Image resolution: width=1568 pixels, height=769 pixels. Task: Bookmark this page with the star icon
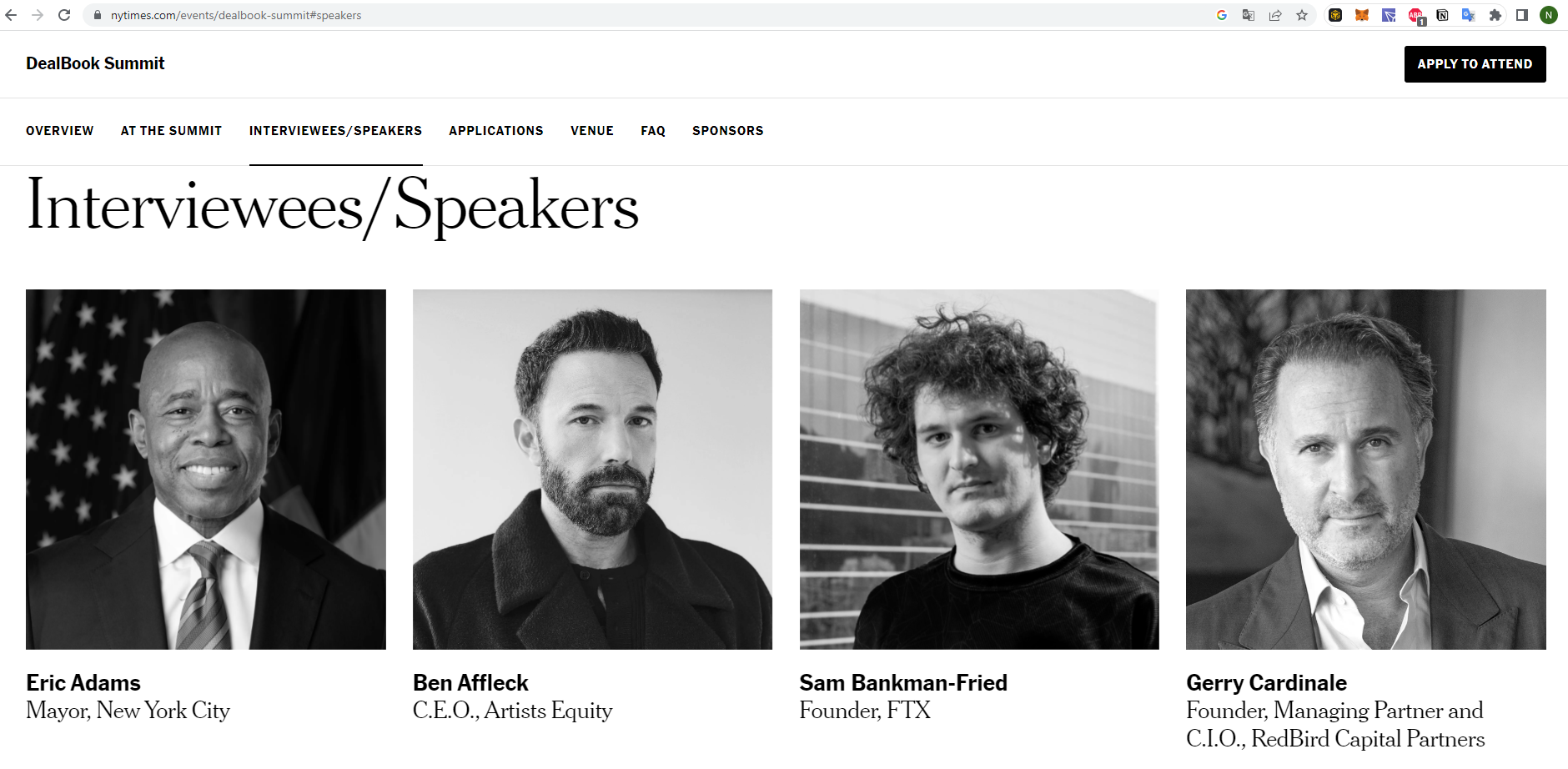[1302, 15]
